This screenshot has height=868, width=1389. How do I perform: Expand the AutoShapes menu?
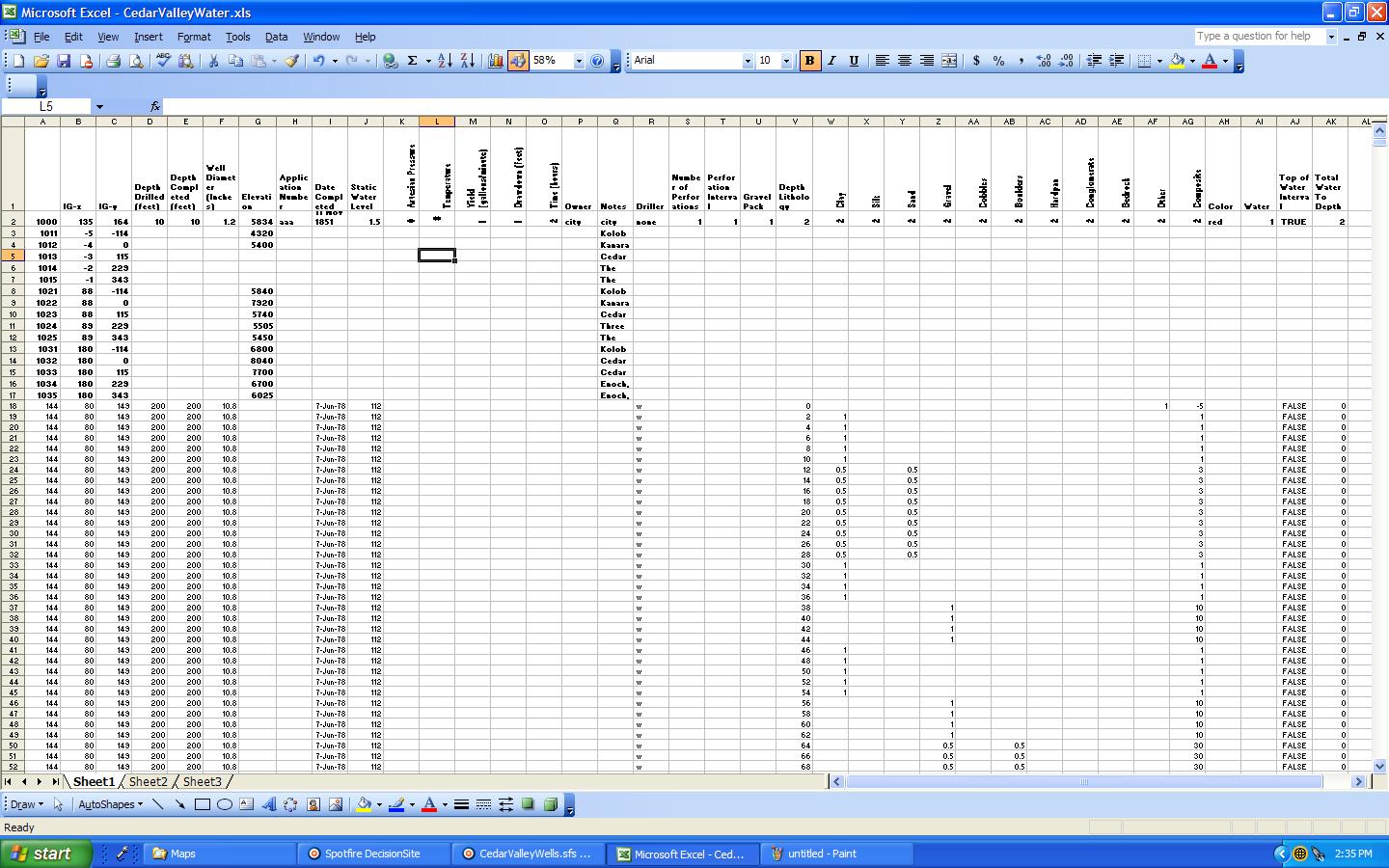click(110, 804)
